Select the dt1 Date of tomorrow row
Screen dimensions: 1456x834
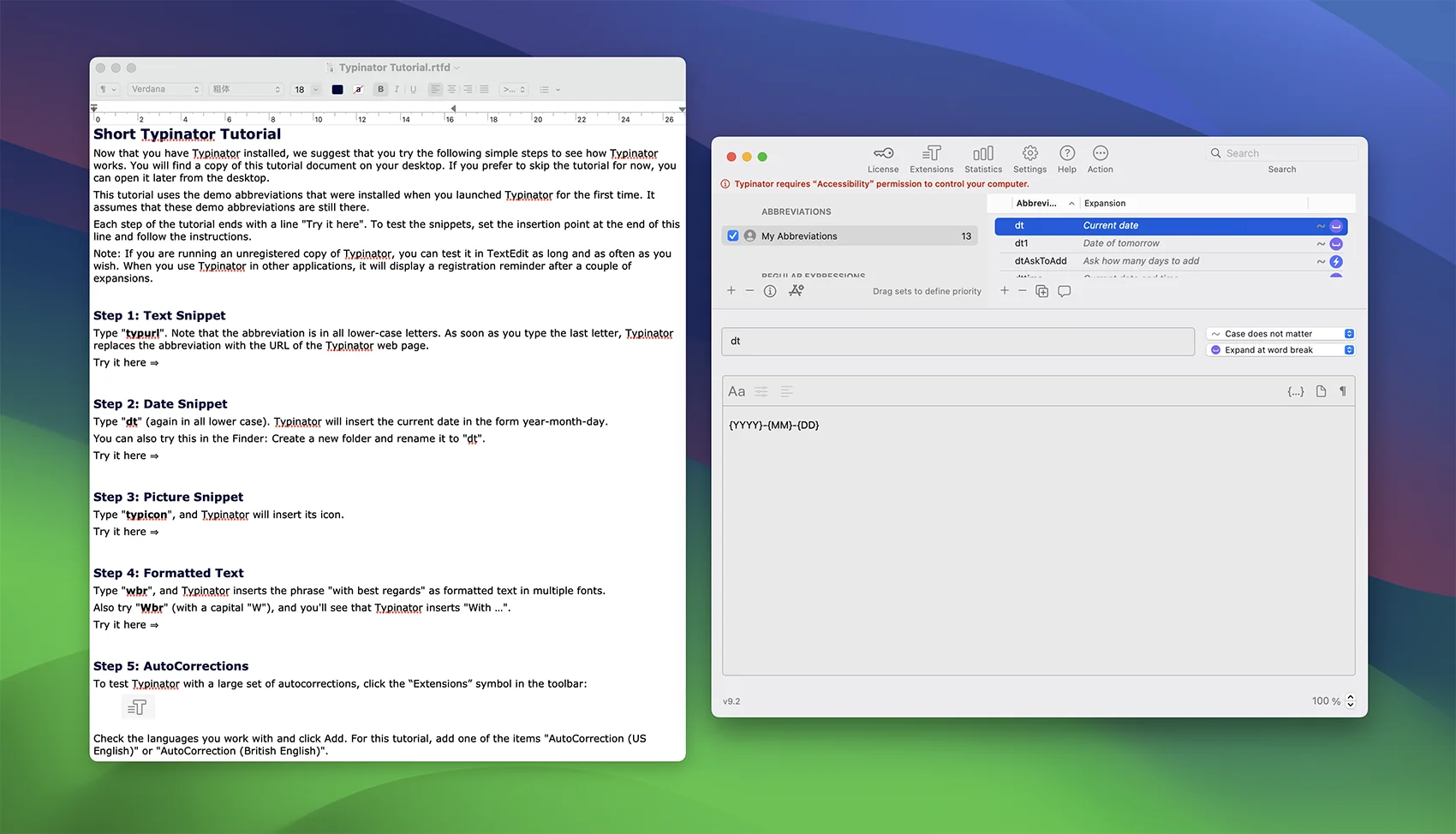1171,244
